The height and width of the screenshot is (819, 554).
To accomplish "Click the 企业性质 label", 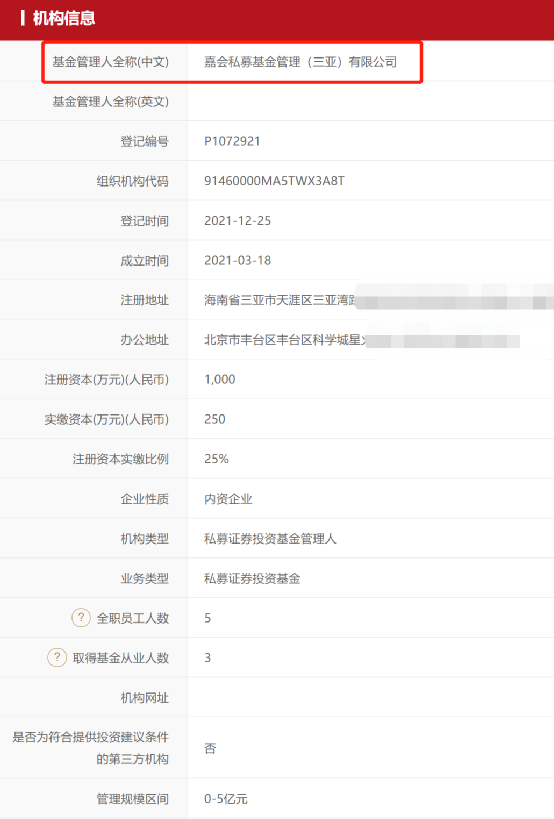I will tap(145, 499).
